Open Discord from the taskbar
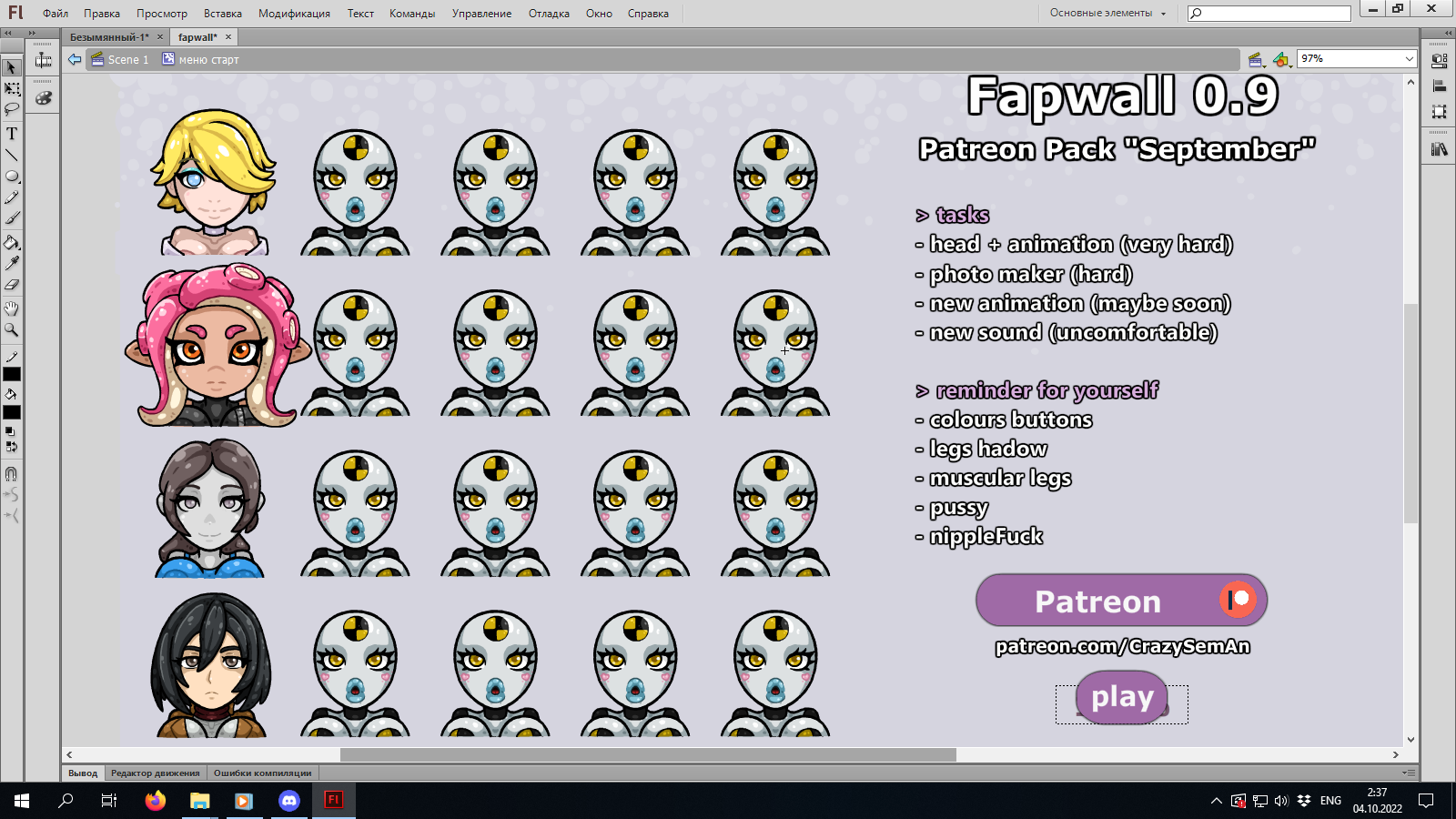 tap(289, 801)
